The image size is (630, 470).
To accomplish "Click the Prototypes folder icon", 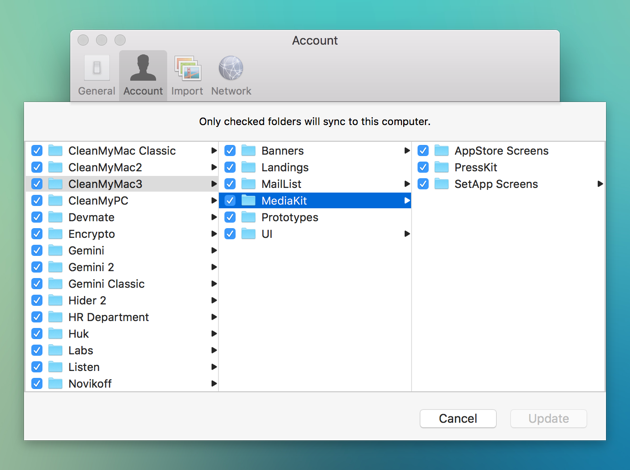I will click(249, 217).
